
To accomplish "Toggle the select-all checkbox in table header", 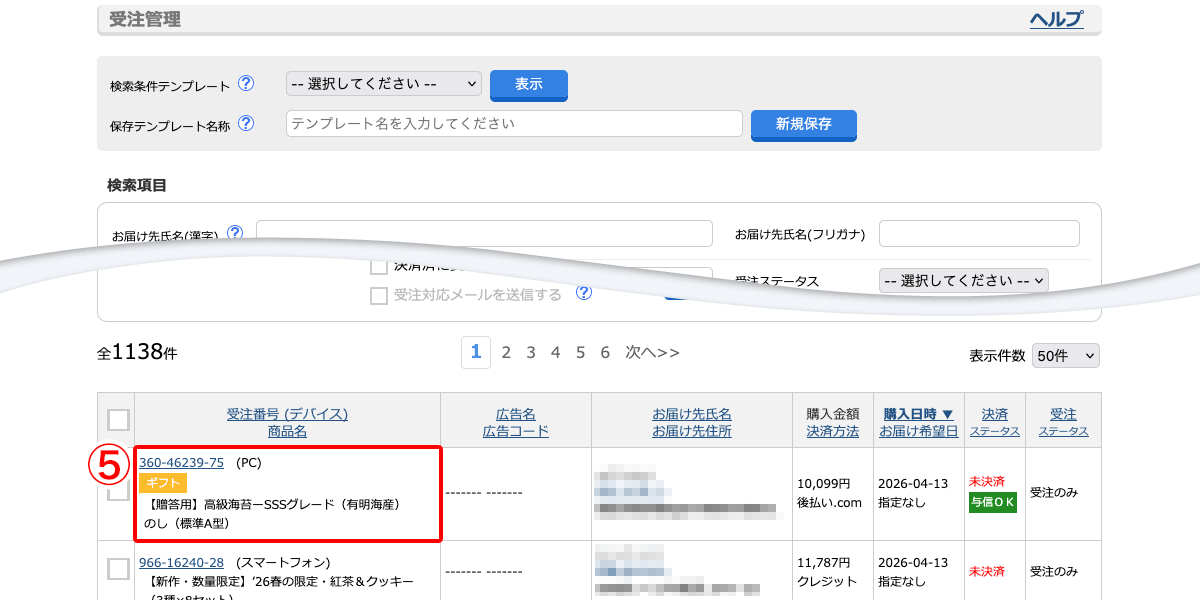I will coord(118,420).
